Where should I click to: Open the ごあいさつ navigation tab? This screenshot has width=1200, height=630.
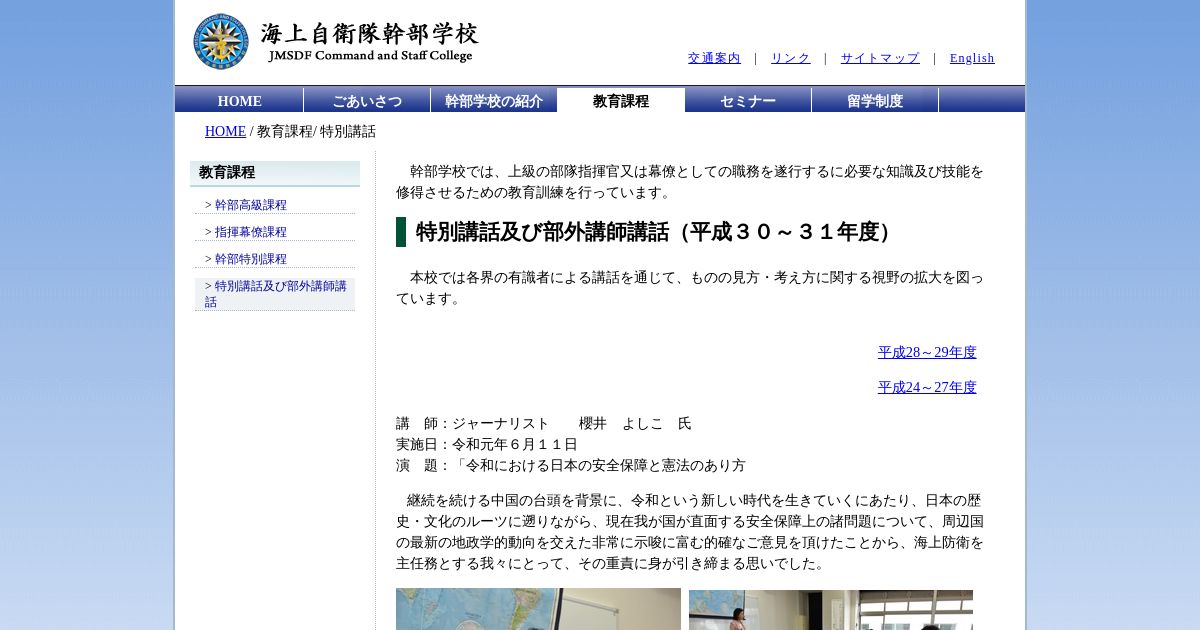tap(367, 100)
